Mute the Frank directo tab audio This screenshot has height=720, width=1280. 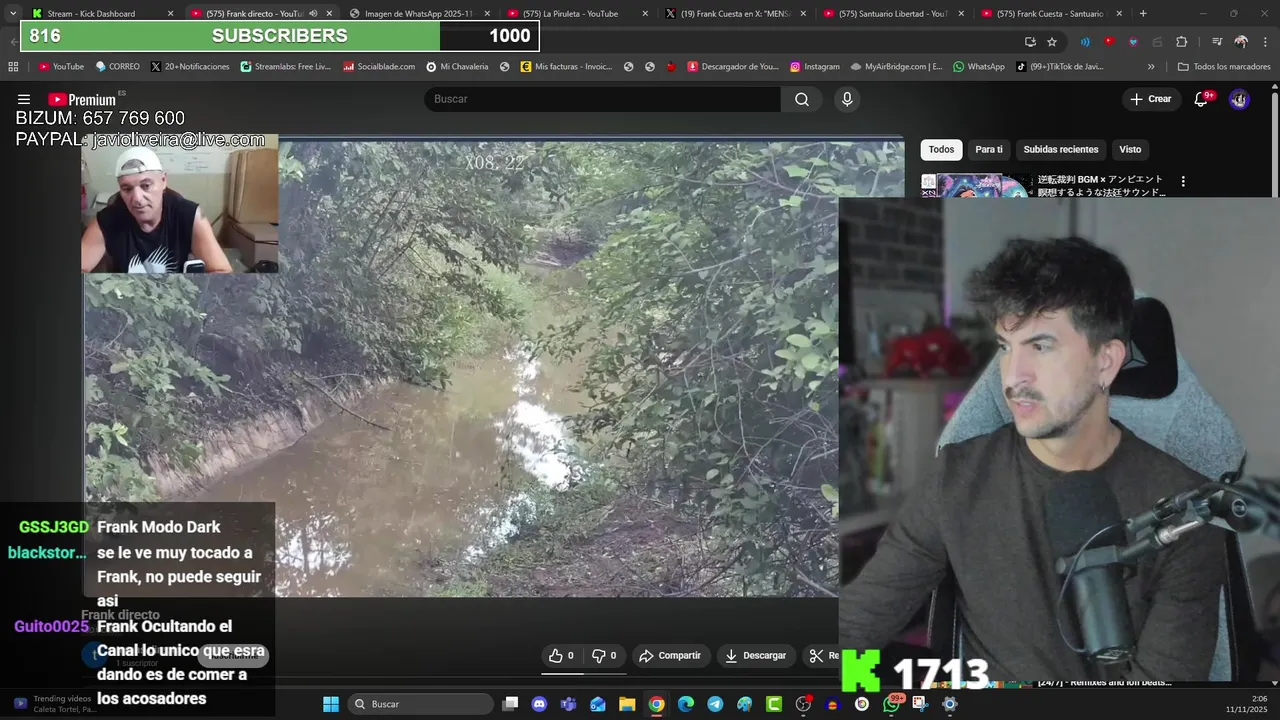(313, 14)
